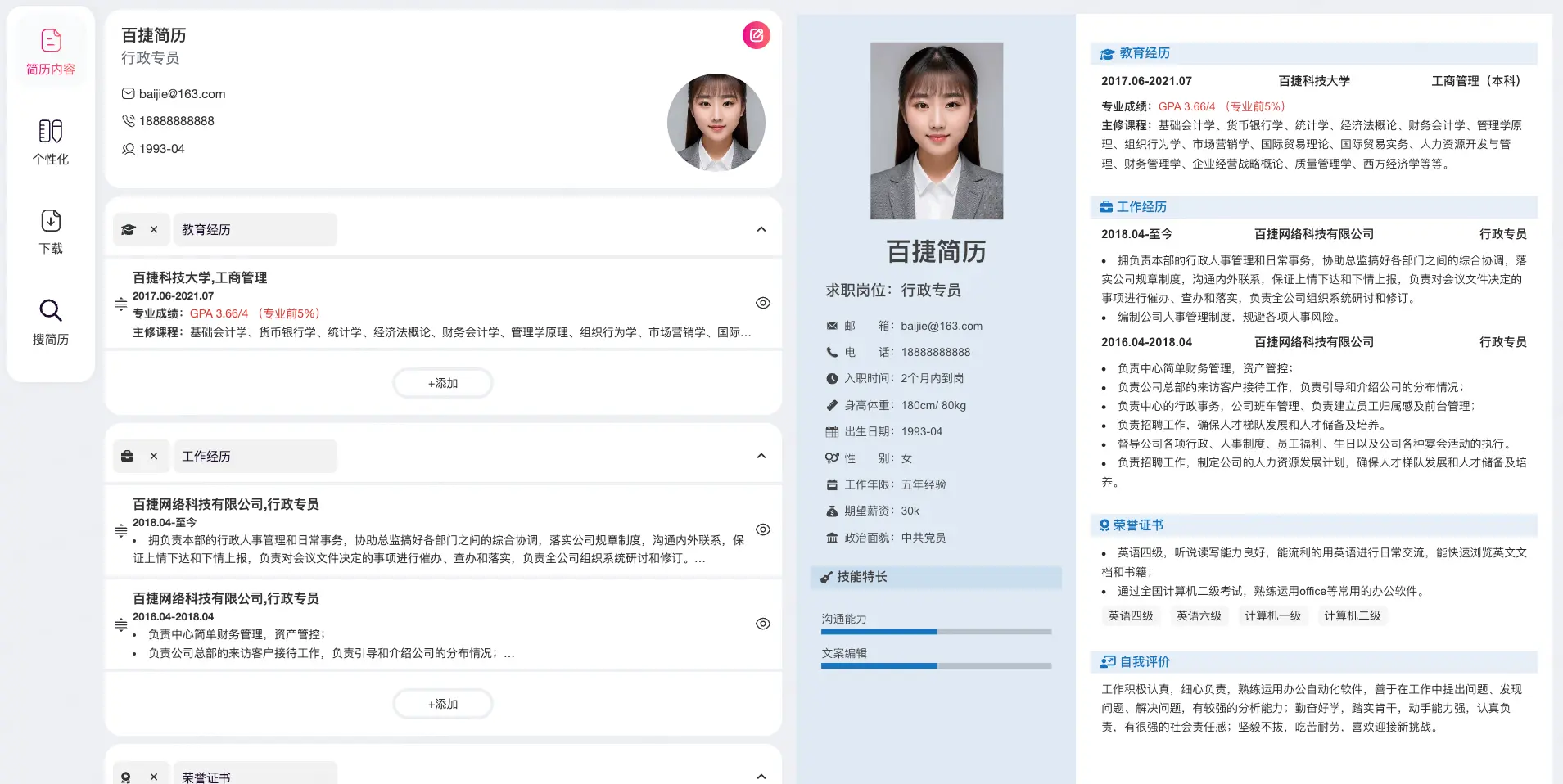This screenshot has height=784, width=1563.
Task: Toggle visibility of 2016.04-2018.04 job entry
Action: tap(763, 624)
